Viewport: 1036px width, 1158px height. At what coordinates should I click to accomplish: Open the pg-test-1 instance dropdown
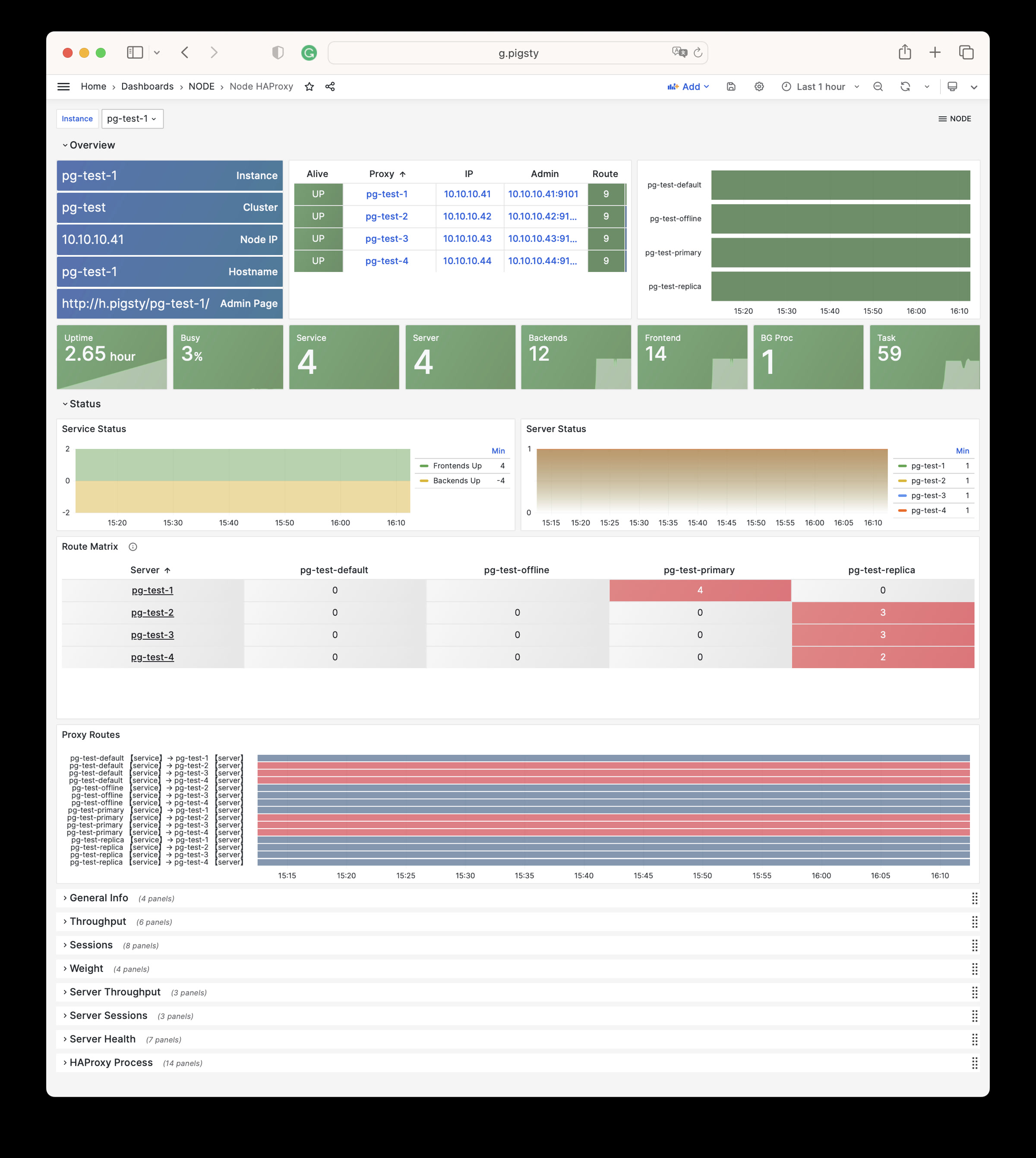[132, 119]
